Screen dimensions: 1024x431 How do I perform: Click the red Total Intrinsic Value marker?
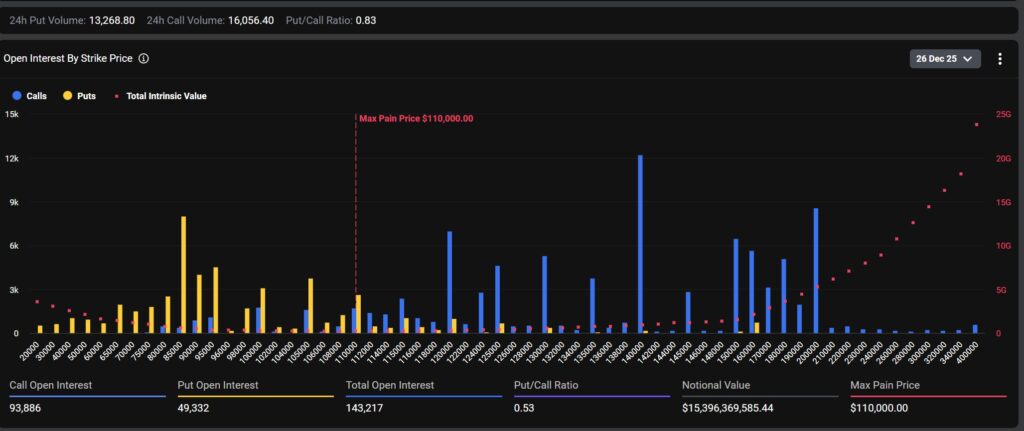click(118, 96)
